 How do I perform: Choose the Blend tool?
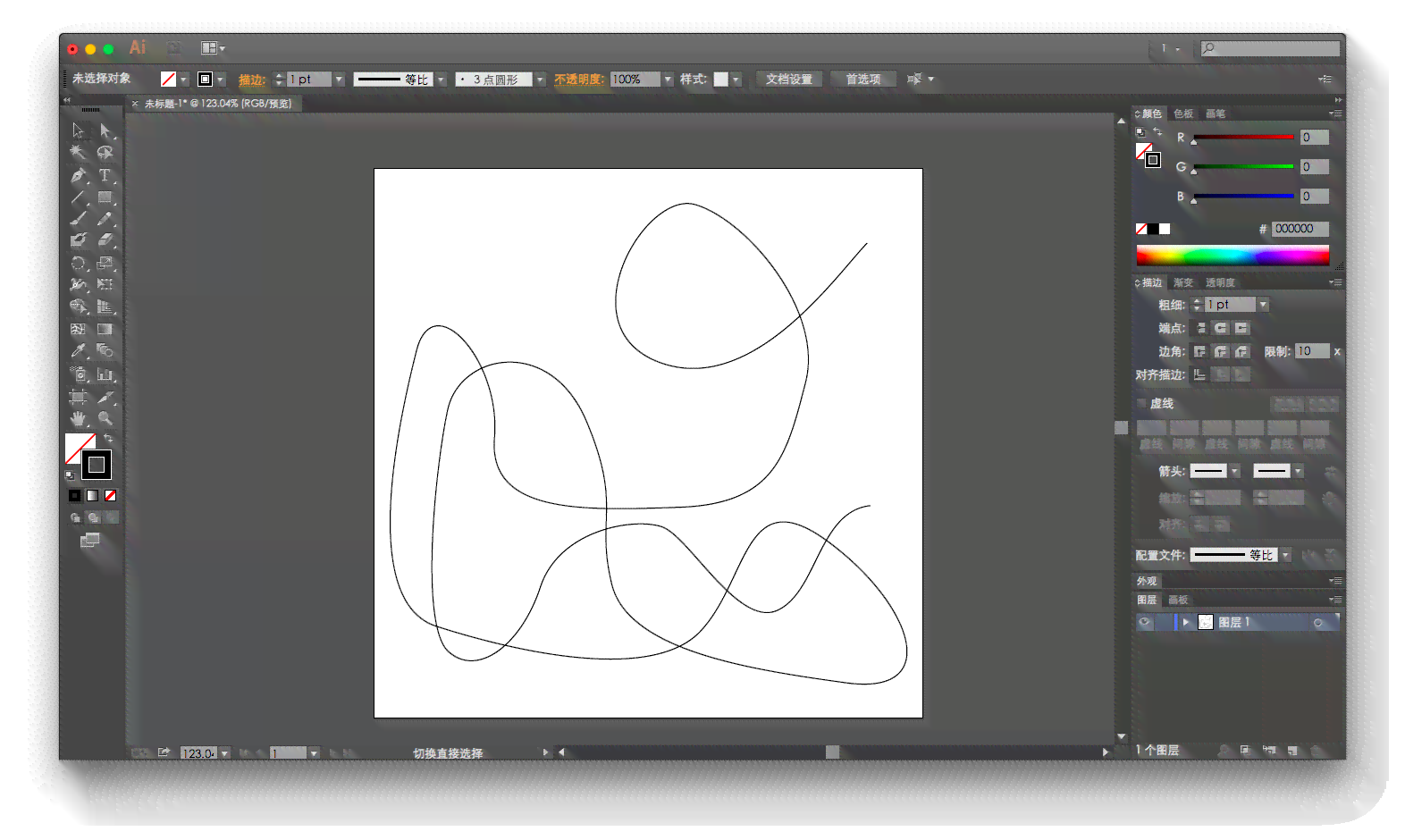click(x=105, y=351)
